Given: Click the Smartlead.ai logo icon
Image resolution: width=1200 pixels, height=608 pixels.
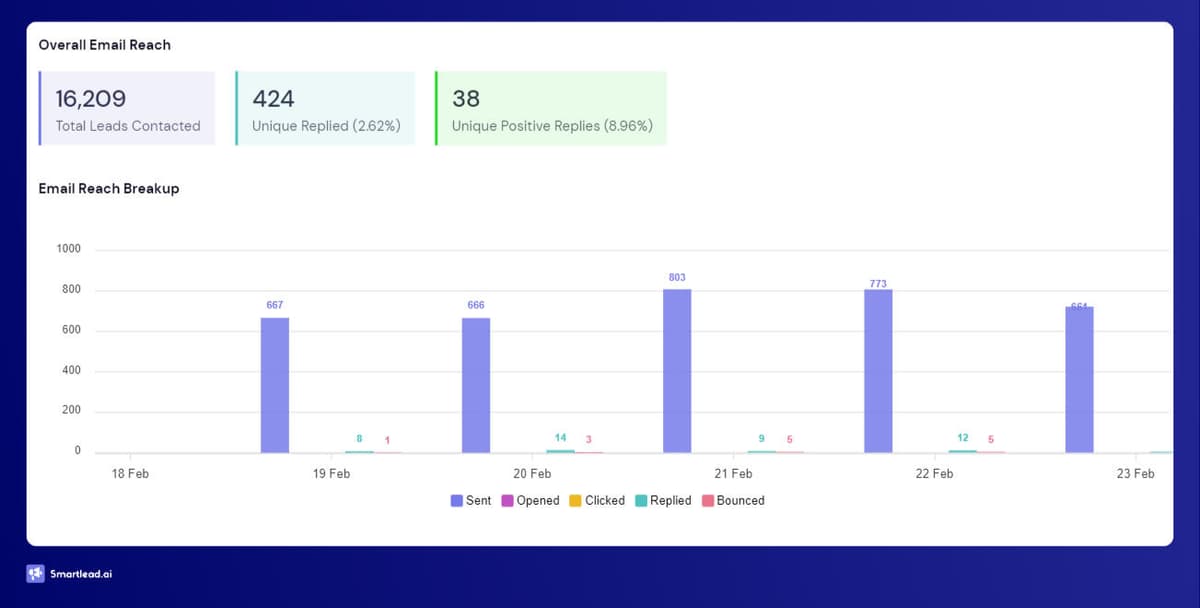Looking at the screenshot, I should tap(36, 574).
